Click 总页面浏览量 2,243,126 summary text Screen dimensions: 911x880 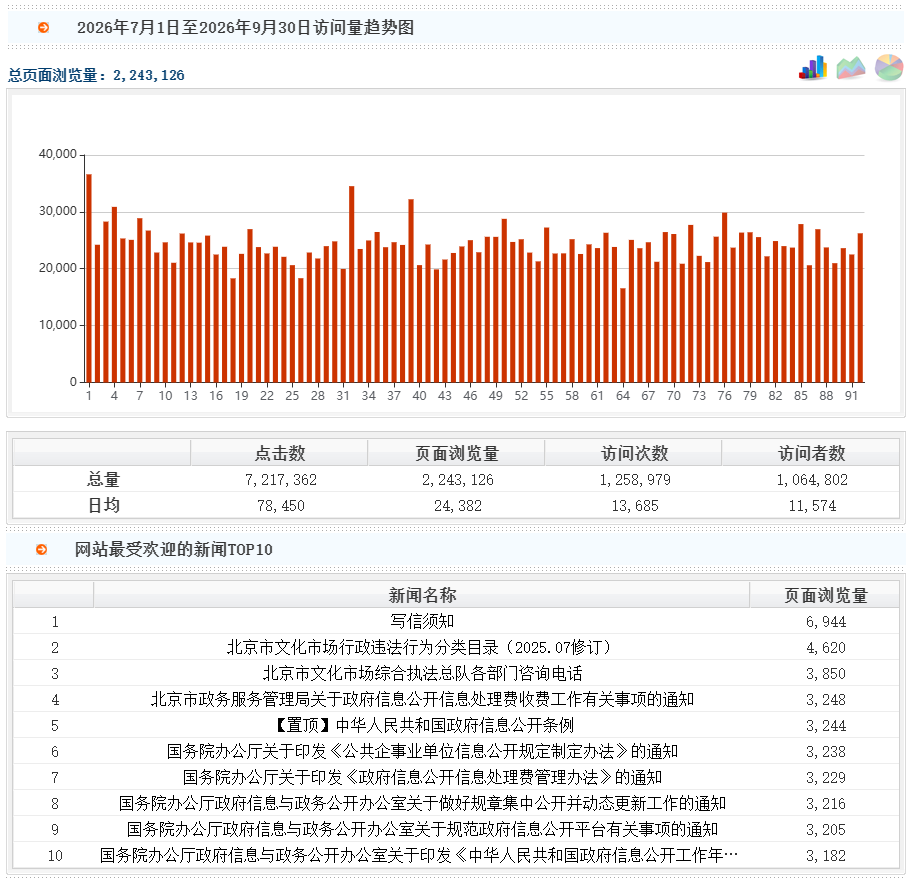click(x=96, y=76)
